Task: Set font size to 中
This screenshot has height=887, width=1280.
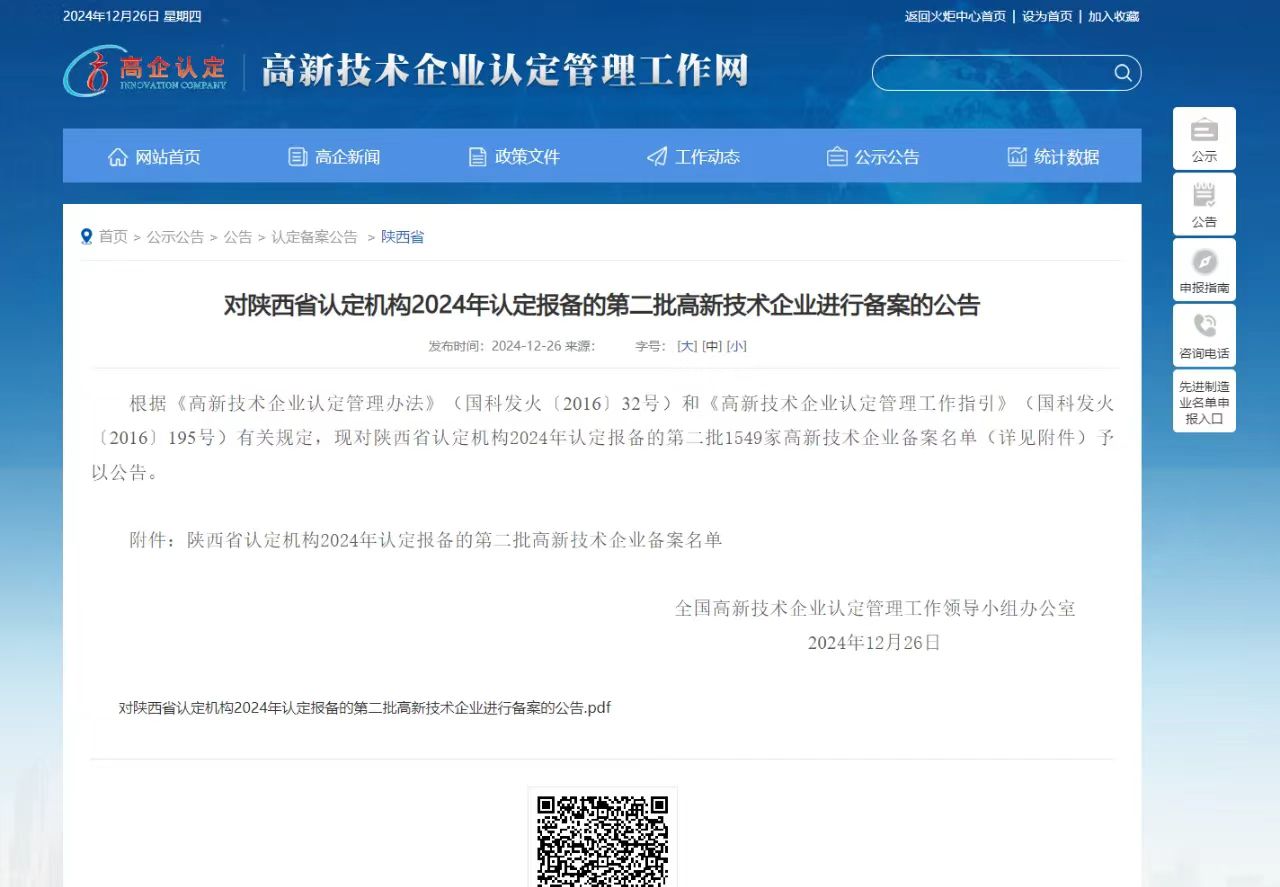Action: (x=712, y=346)
